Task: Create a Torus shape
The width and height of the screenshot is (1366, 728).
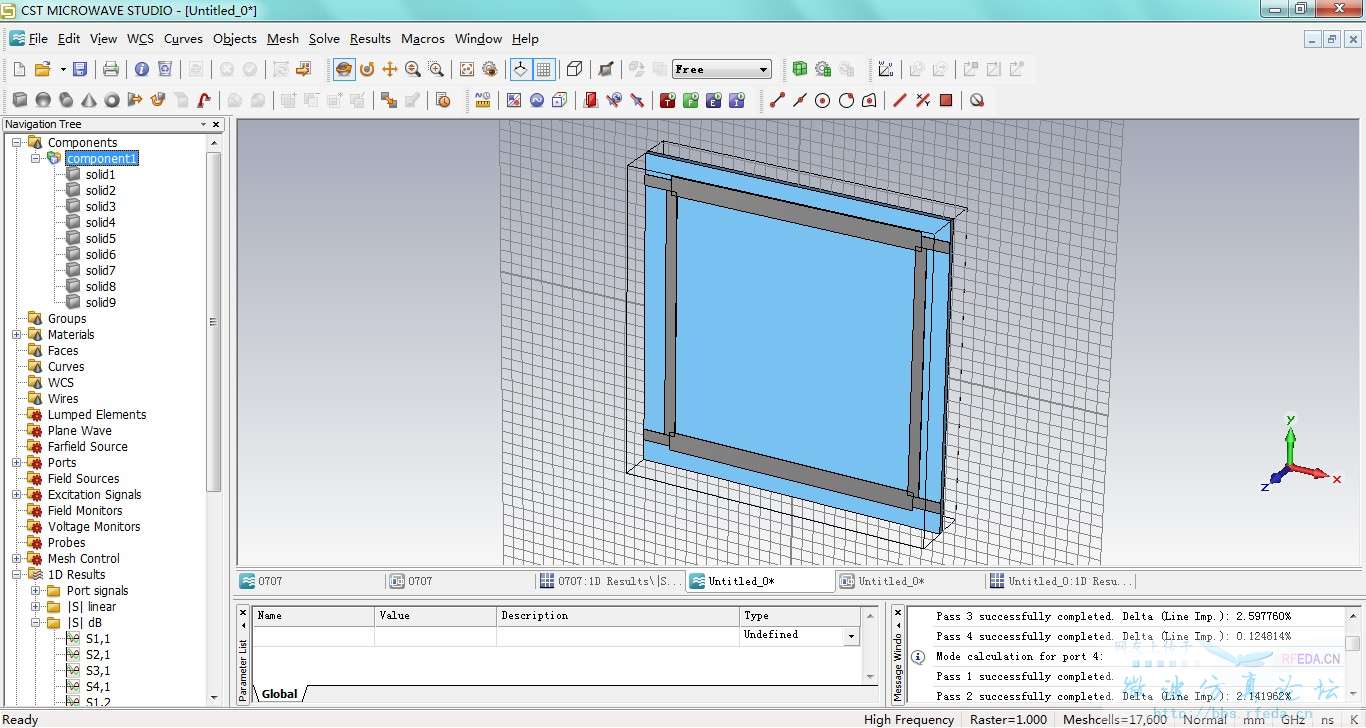Action: (112, 100)
